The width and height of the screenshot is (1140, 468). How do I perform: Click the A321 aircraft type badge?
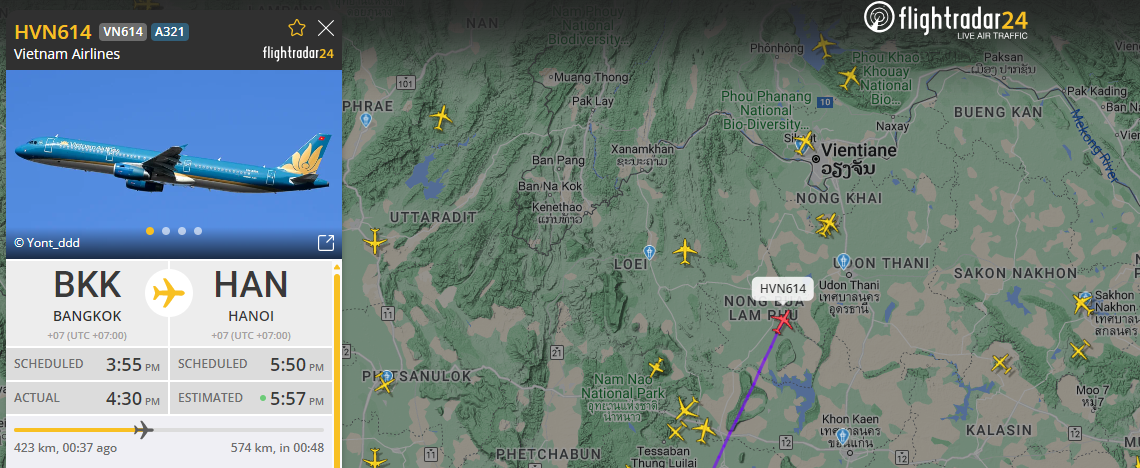point(170,32)
